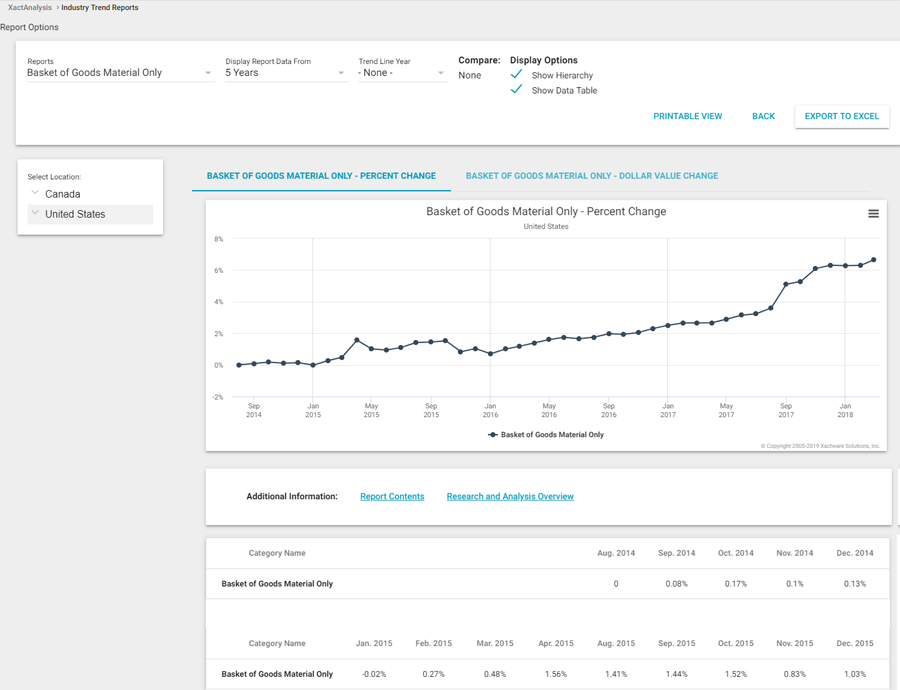Viewport: 900px width, 690px height.
Task: Toggle Basket of Goods legend series marker
Action: click(x=493, y=435)
